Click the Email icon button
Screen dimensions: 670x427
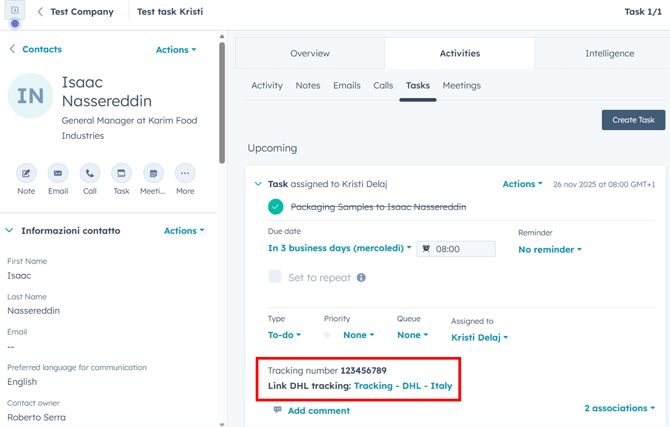point(58,173)
